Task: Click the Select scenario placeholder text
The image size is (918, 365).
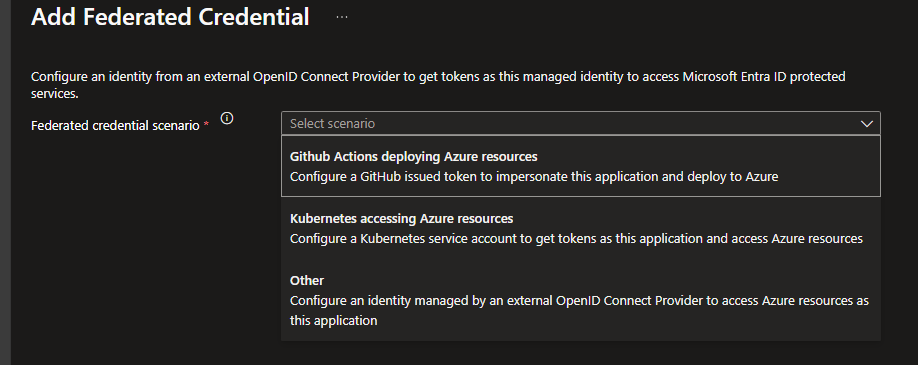Action: click(x=332, y=124)
